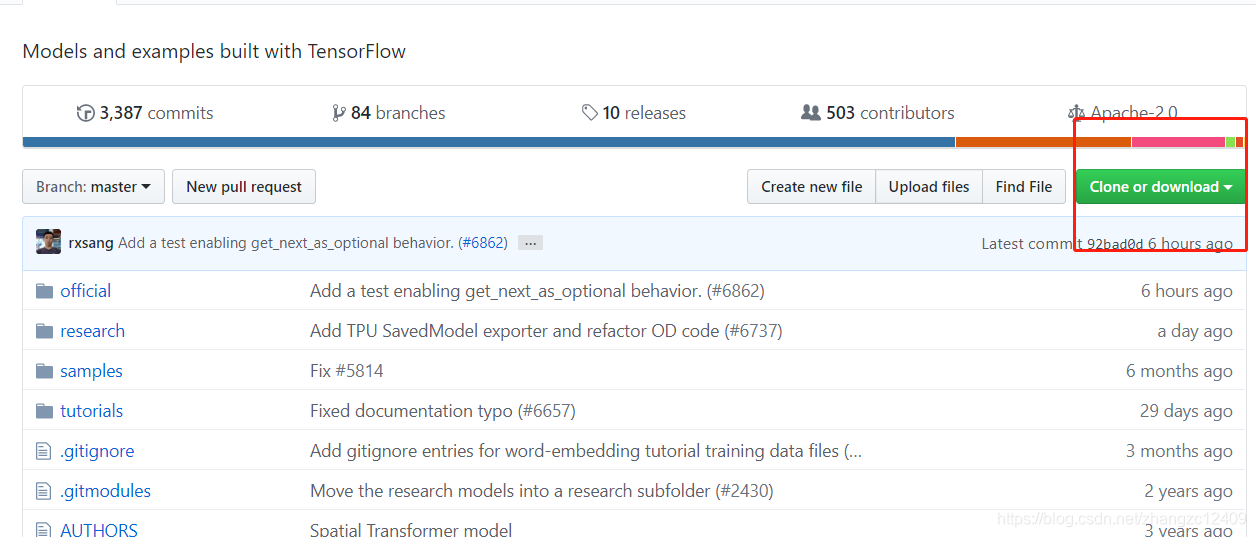
Task: Open 'Move the research models' commit message
Action: [542, 491]
